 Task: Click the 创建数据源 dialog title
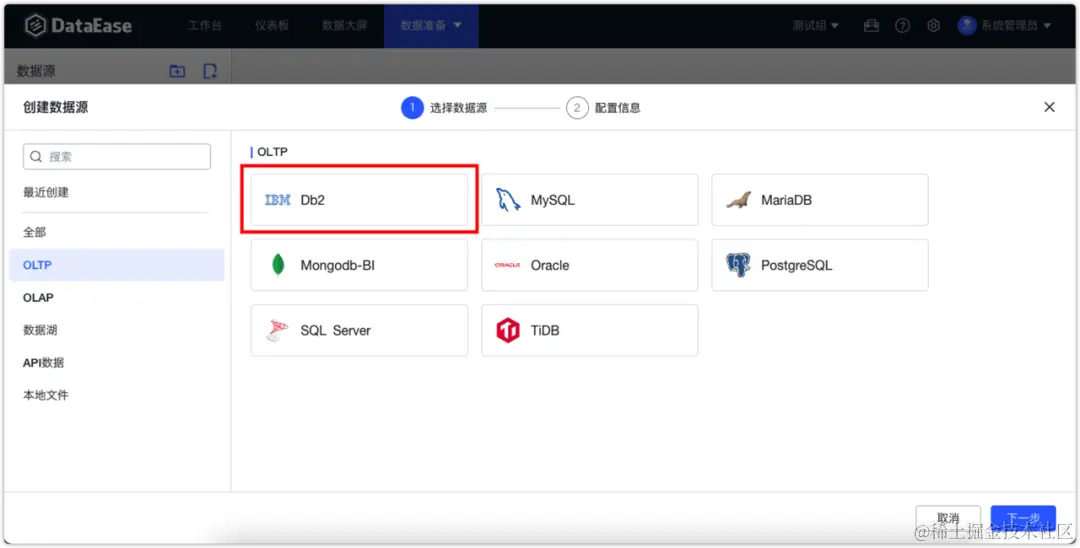click(x=55, y=107)
